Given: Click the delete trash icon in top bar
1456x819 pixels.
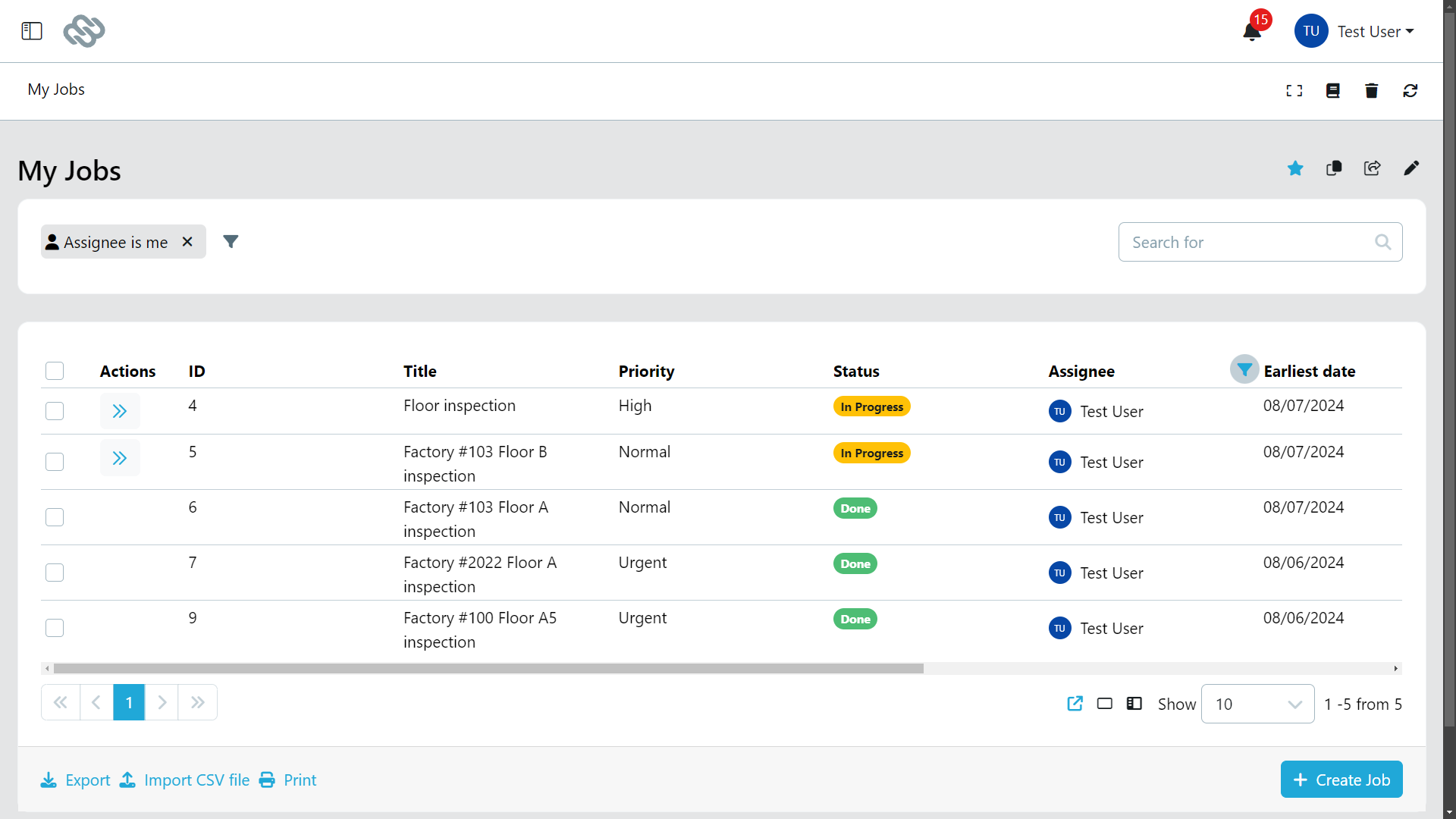Looking at the screenshot, I should [1372, 90].
